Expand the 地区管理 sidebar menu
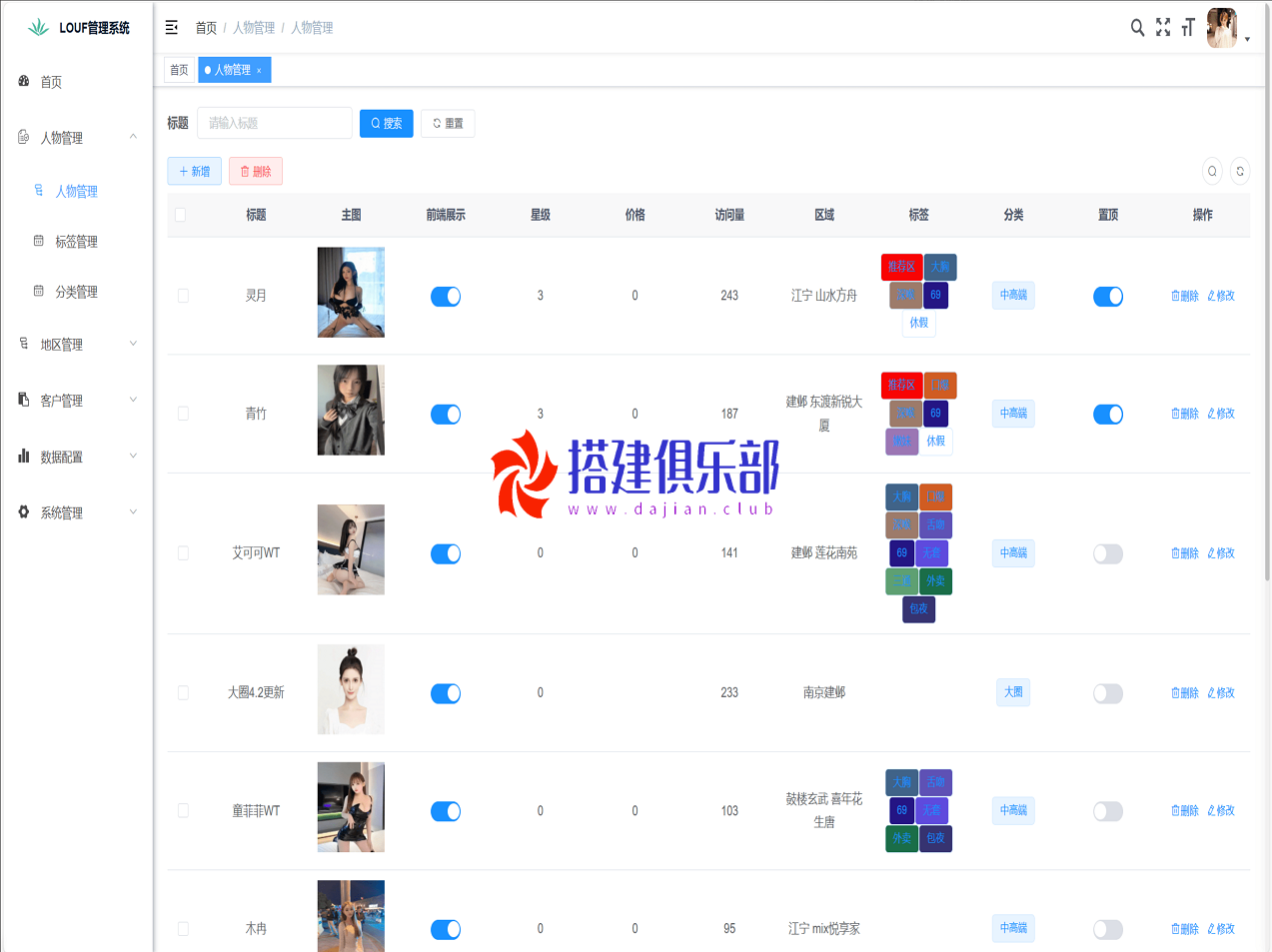1272x952 pixels. [x=77, y=345]
